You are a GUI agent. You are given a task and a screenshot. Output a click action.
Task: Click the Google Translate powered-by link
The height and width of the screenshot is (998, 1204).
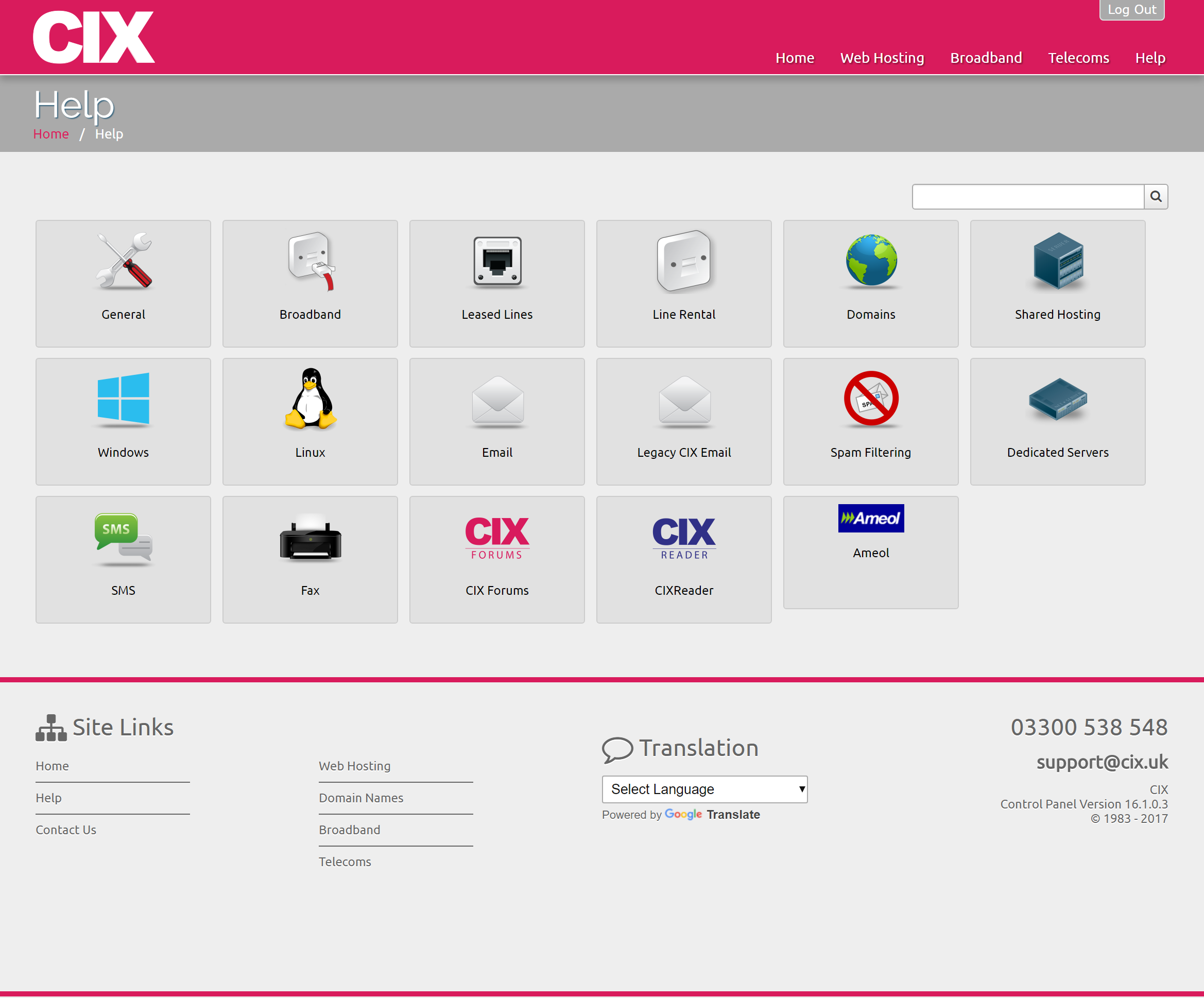point(712,815)
